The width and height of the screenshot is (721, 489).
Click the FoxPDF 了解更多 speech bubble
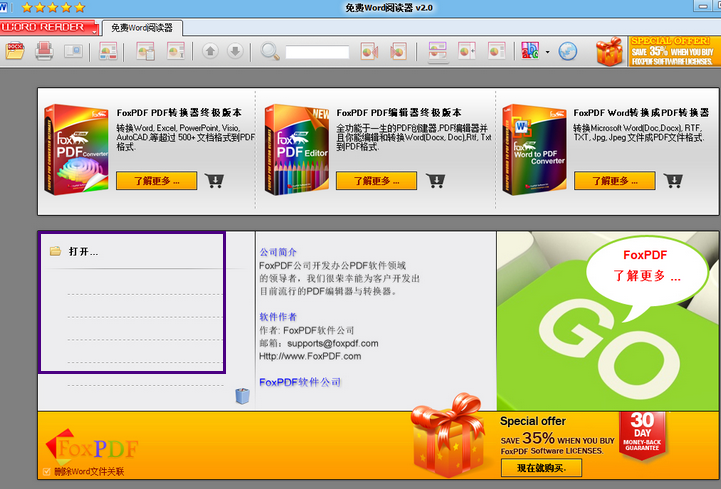pos(646,274)
